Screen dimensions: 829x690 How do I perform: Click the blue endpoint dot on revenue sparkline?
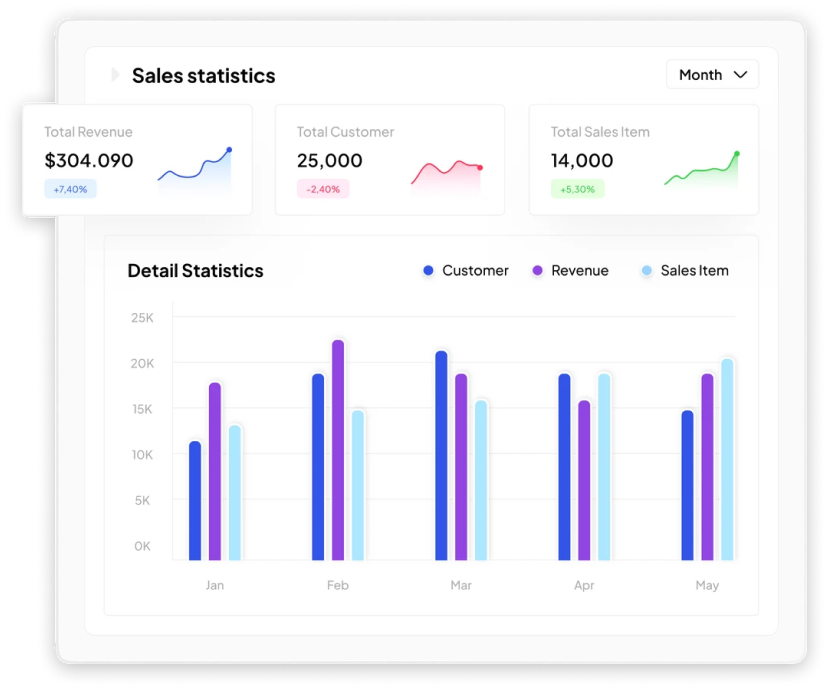pos(229,150)
